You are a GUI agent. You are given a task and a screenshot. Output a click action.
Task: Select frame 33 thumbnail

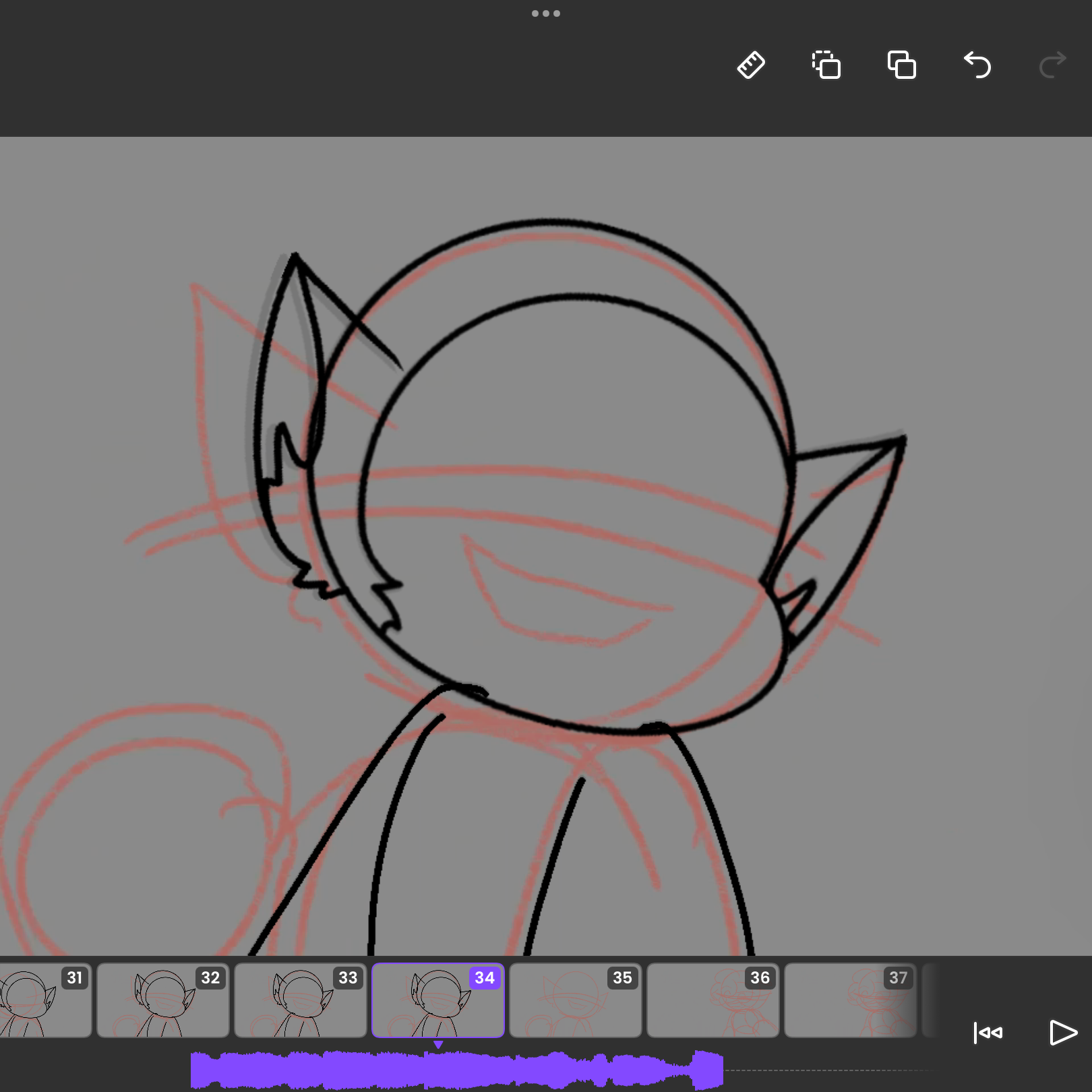(x=301, y=1000)
